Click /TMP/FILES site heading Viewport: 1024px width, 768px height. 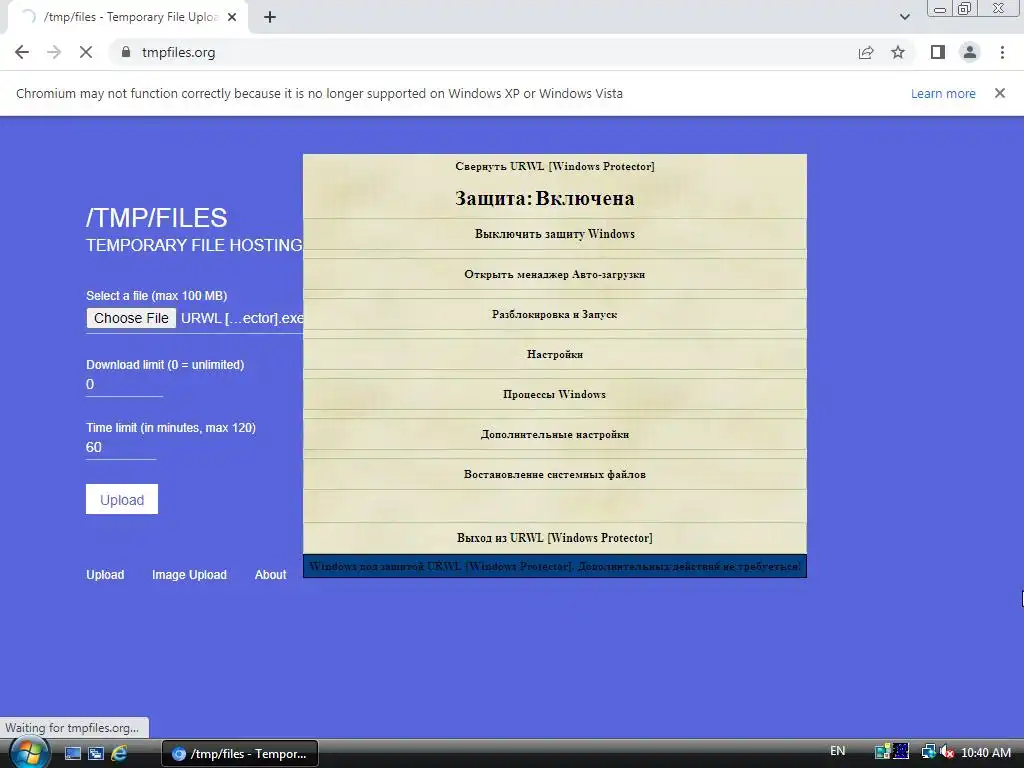click(157, 218)
